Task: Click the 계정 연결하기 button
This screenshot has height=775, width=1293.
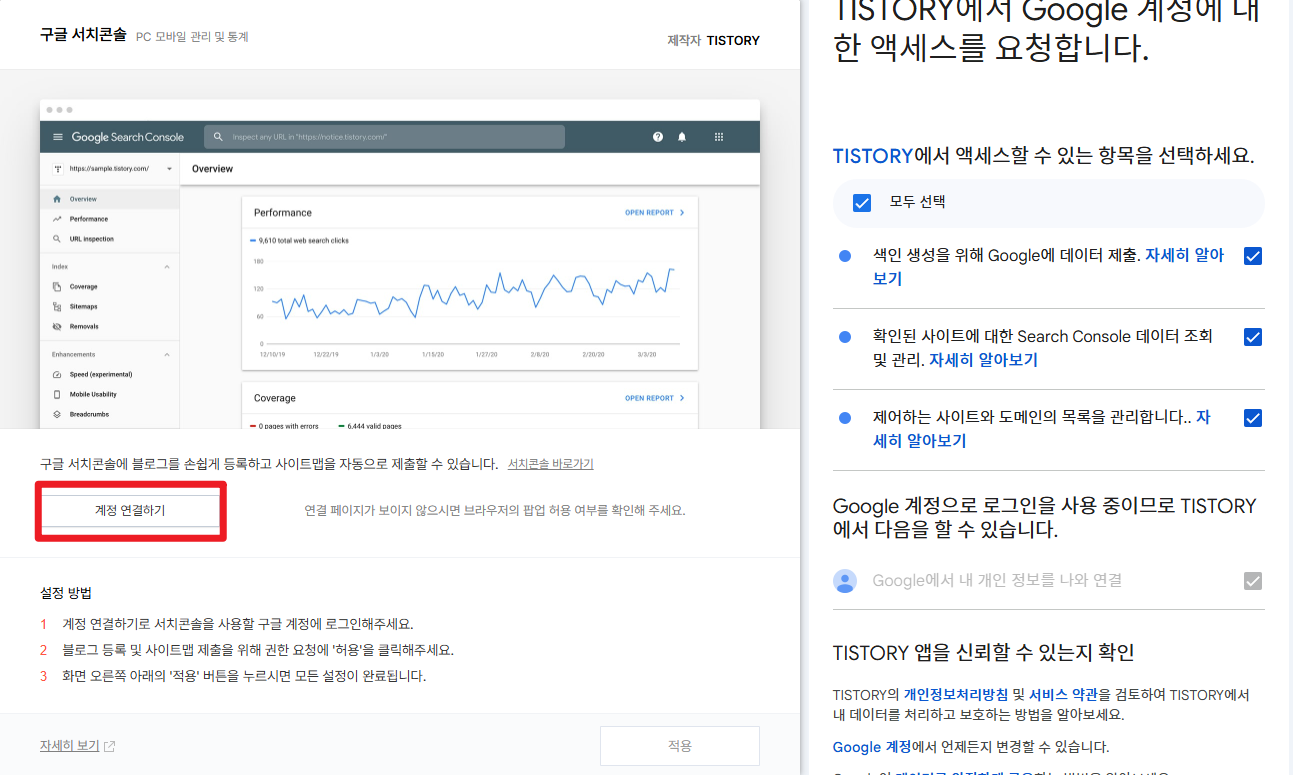Action: (x=130, y=511)
